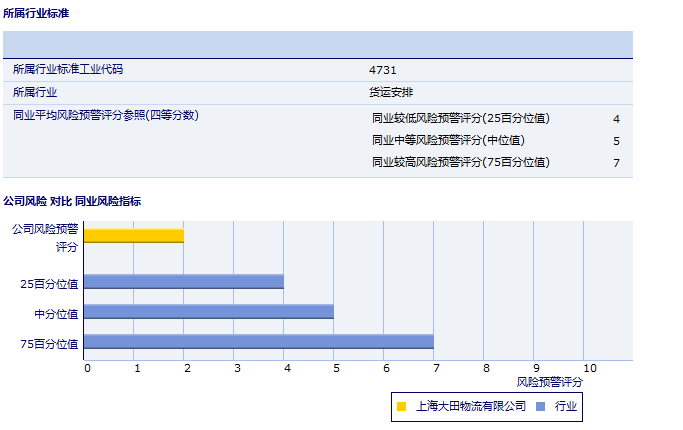Click the 上海大田物流有限公司 legend label

(470, 407)
